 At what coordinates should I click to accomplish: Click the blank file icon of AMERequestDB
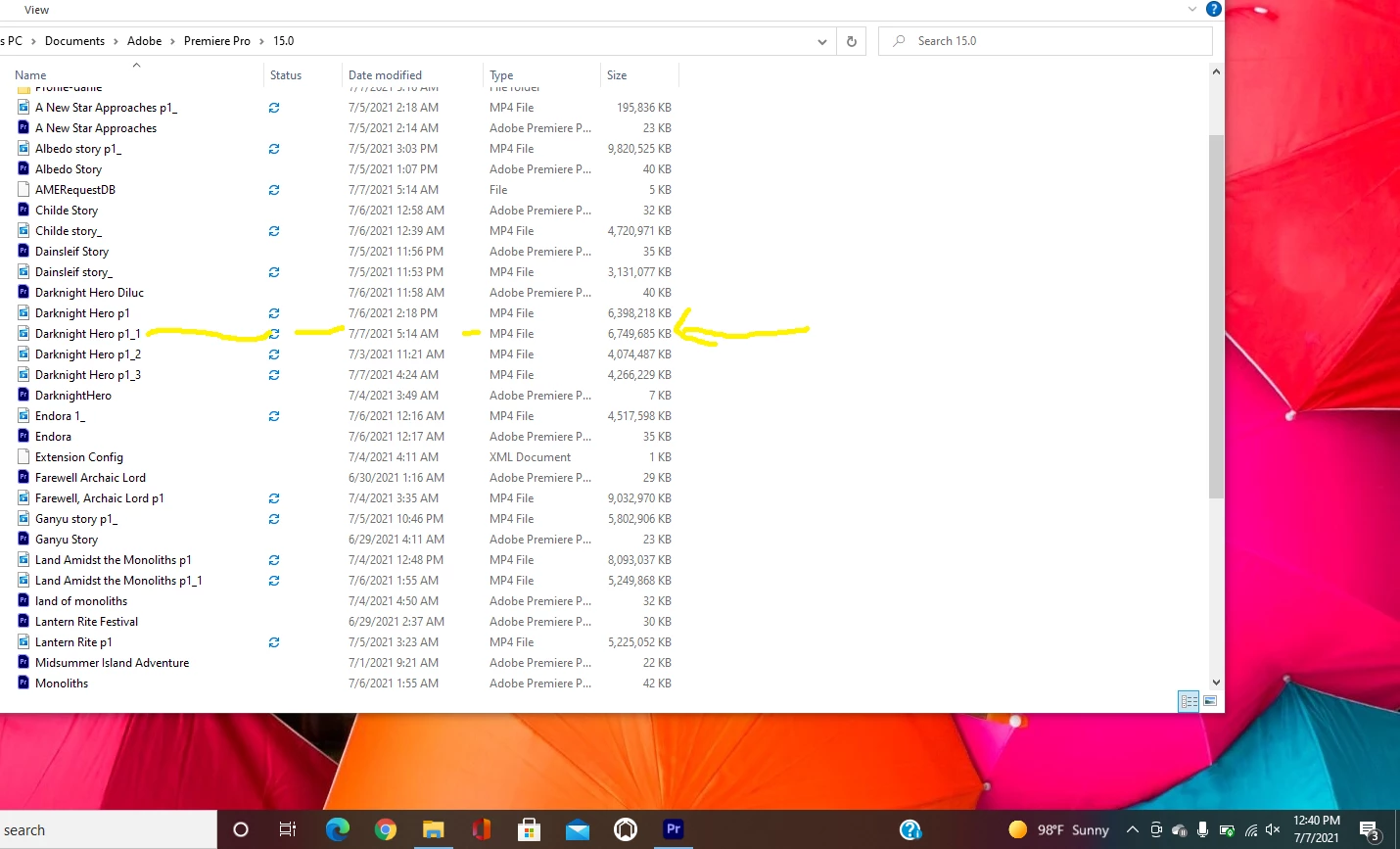pyautogui.click(x=23, y=190)
